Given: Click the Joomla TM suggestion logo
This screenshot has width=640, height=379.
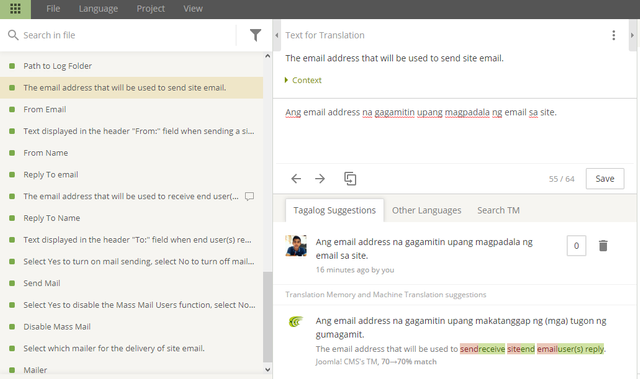Looking at the screenshot, I should pos(296,322).
